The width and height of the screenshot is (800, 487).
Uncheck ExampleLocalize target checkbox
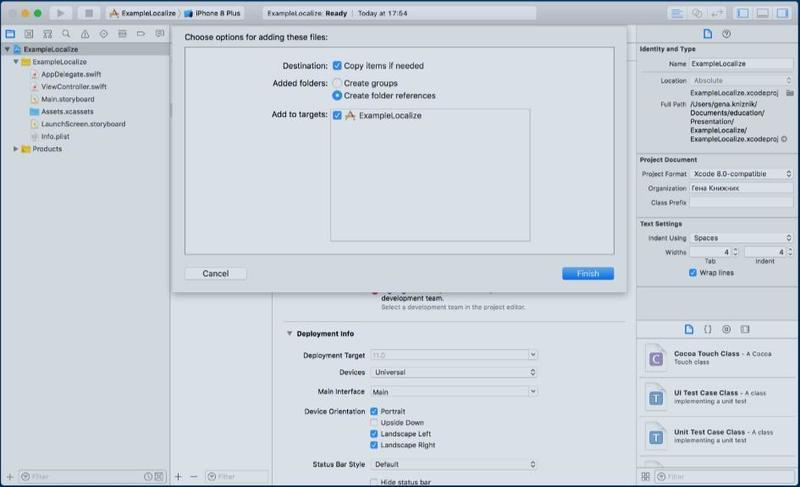pyautogui.click(x=337, y=116)
